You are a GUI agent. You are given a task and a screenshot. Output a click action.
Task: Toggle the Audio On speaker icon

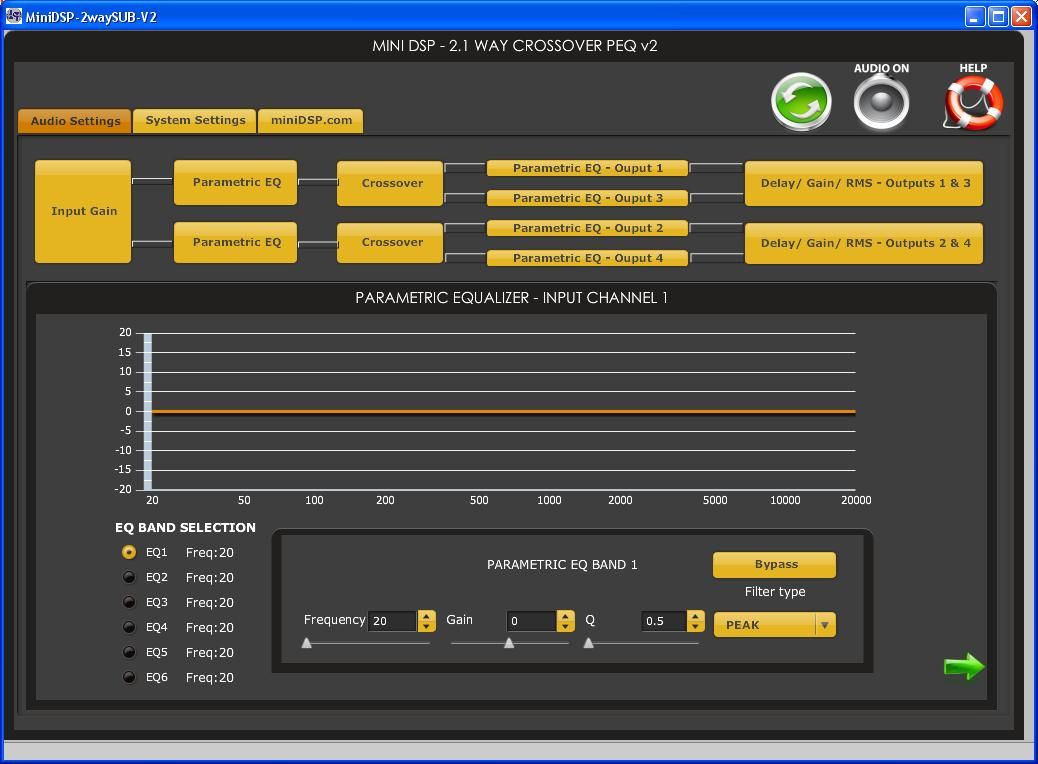point(881,102)
